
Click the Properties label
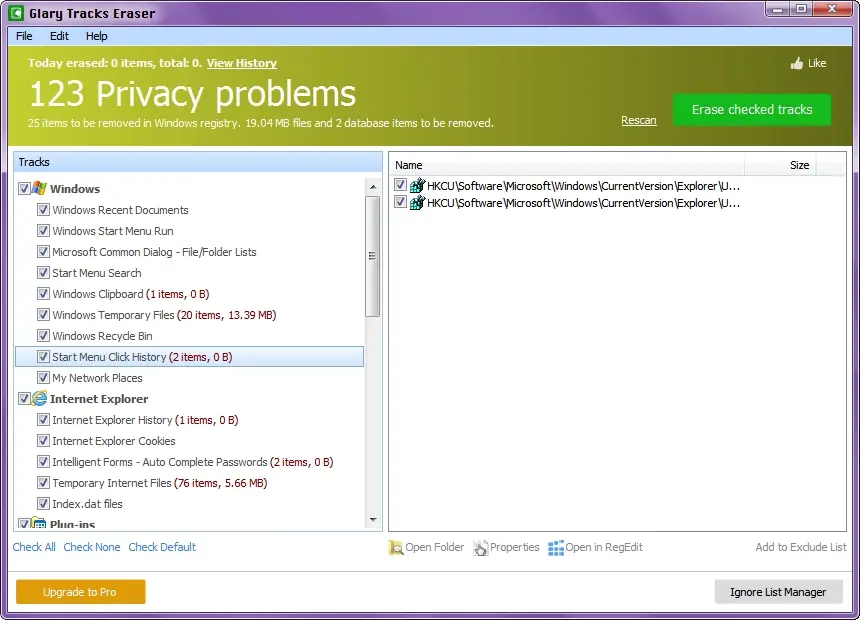click(514, 547)
